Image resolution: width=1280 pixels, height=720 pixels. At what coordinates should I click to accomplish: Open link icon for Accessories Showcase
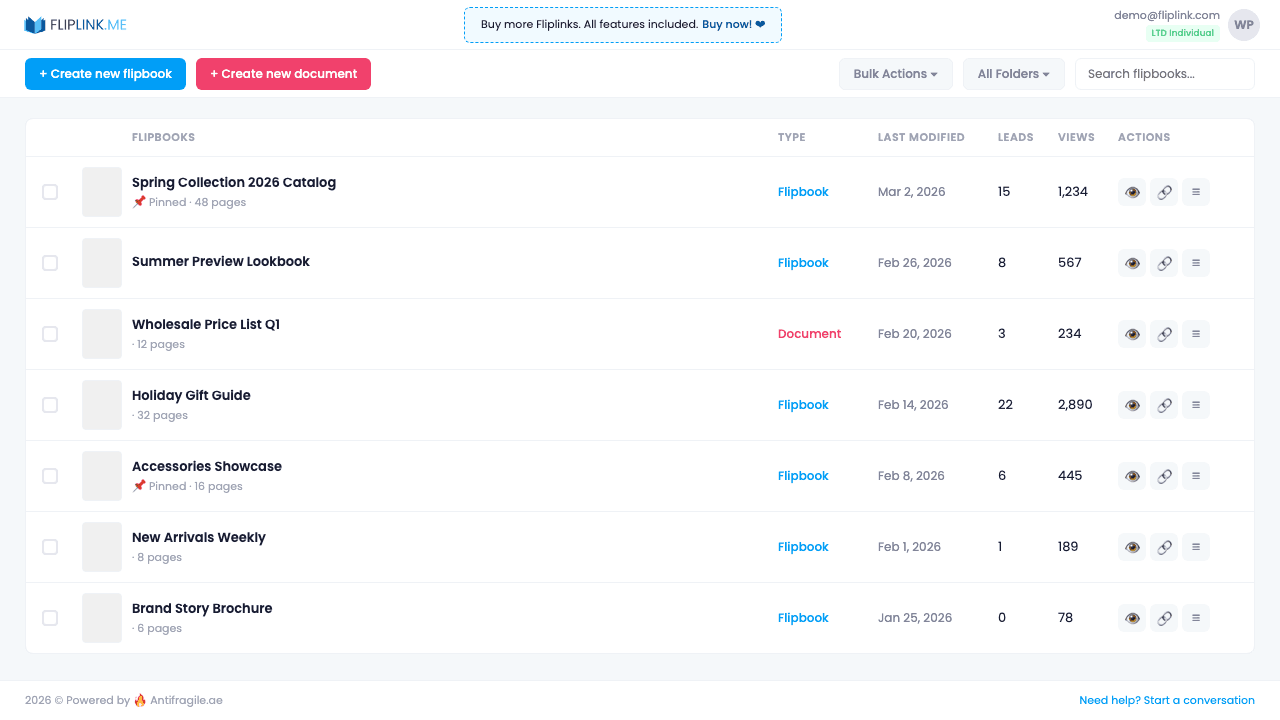pos(1163,475)
